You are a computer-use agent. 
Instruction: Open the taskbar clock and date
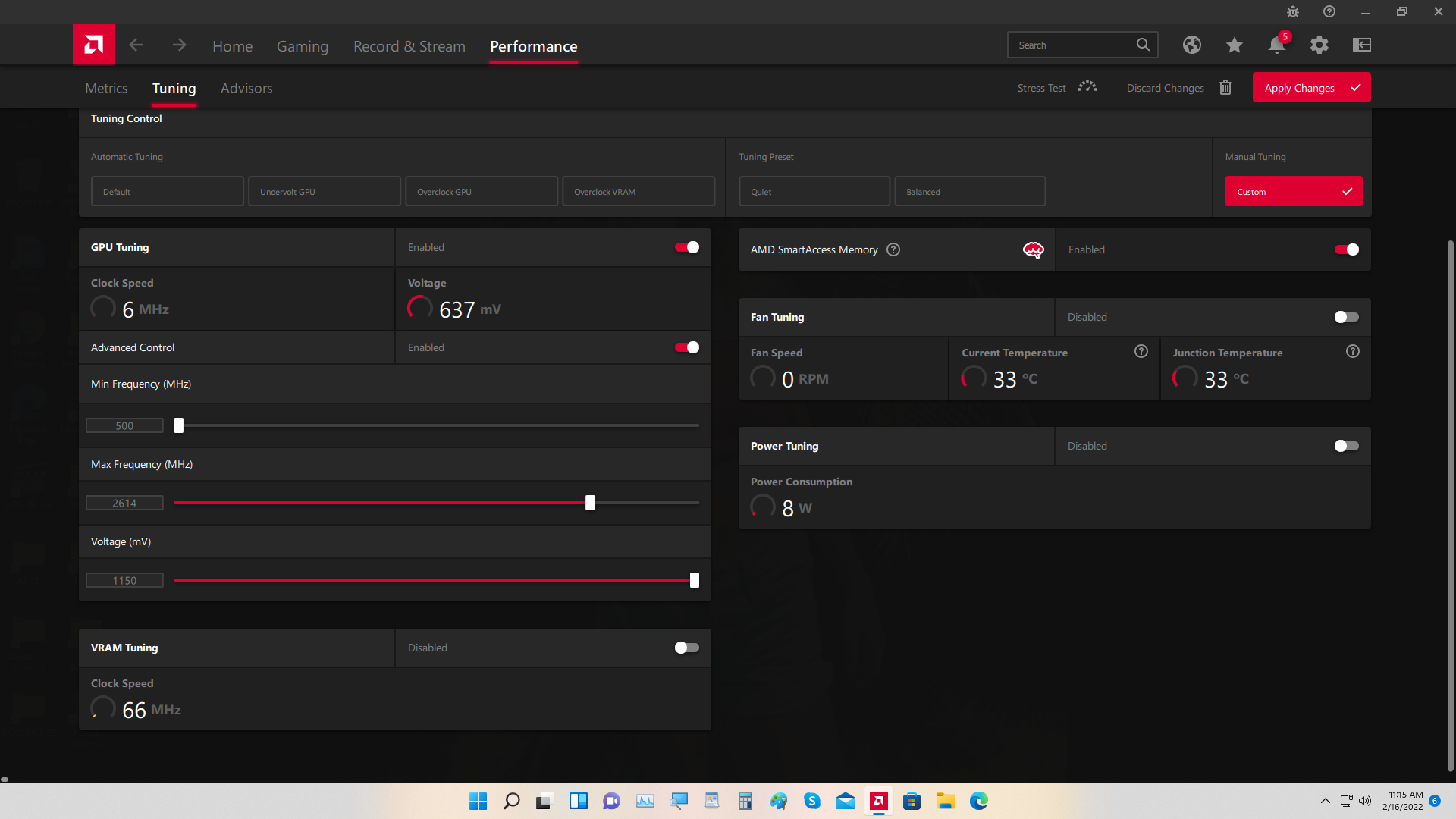coord(1402,801)
